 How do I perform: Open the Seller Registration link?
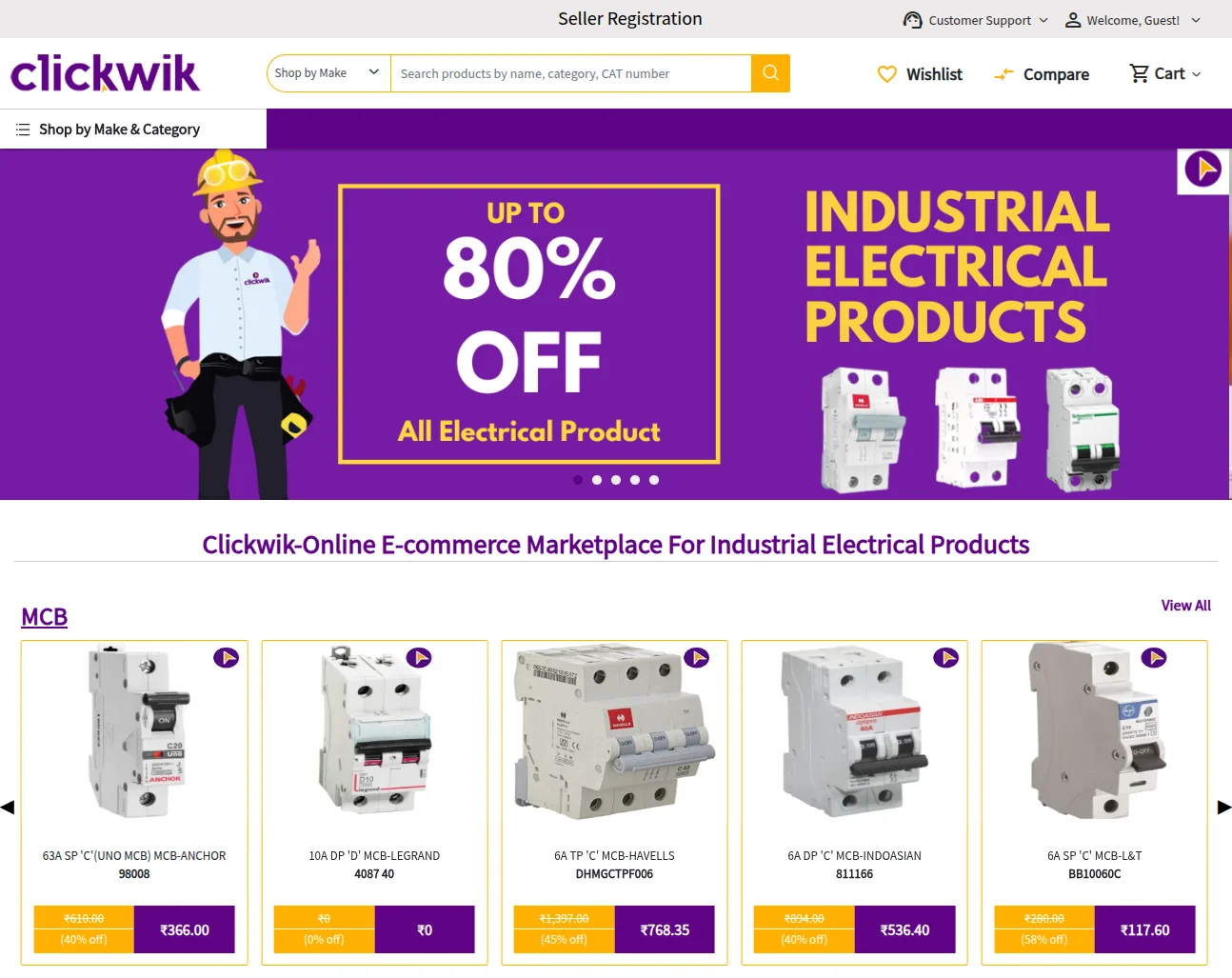click(x=630, y=19)
